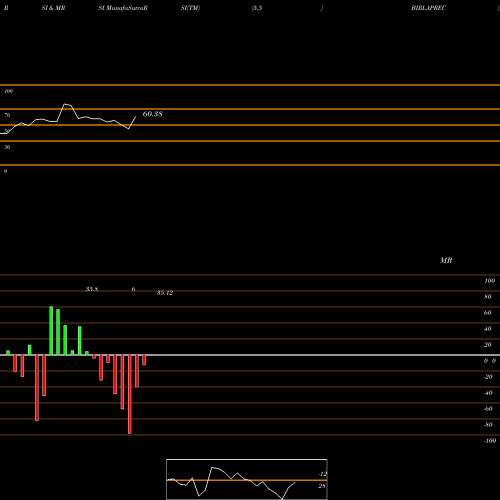500x500 pixels.
Task: Click the 100 label on MR axis
Action: point(489,281)
